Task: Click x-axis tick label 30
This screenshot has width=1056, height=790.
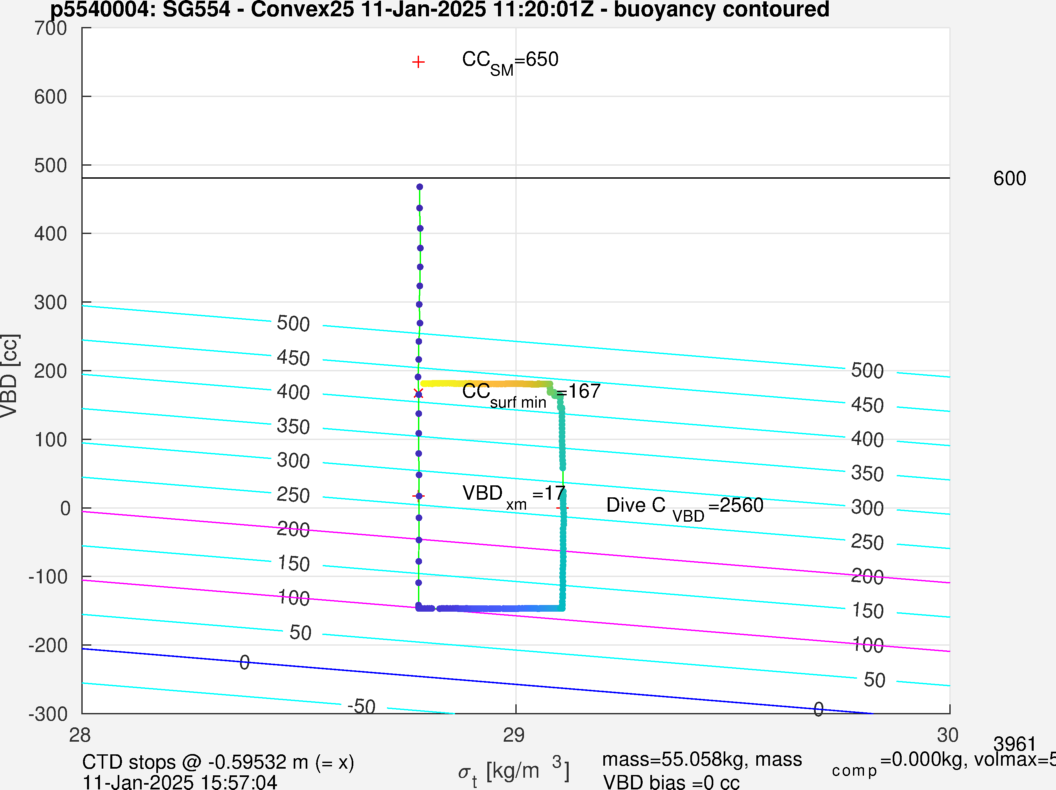Action: point(948,734)
